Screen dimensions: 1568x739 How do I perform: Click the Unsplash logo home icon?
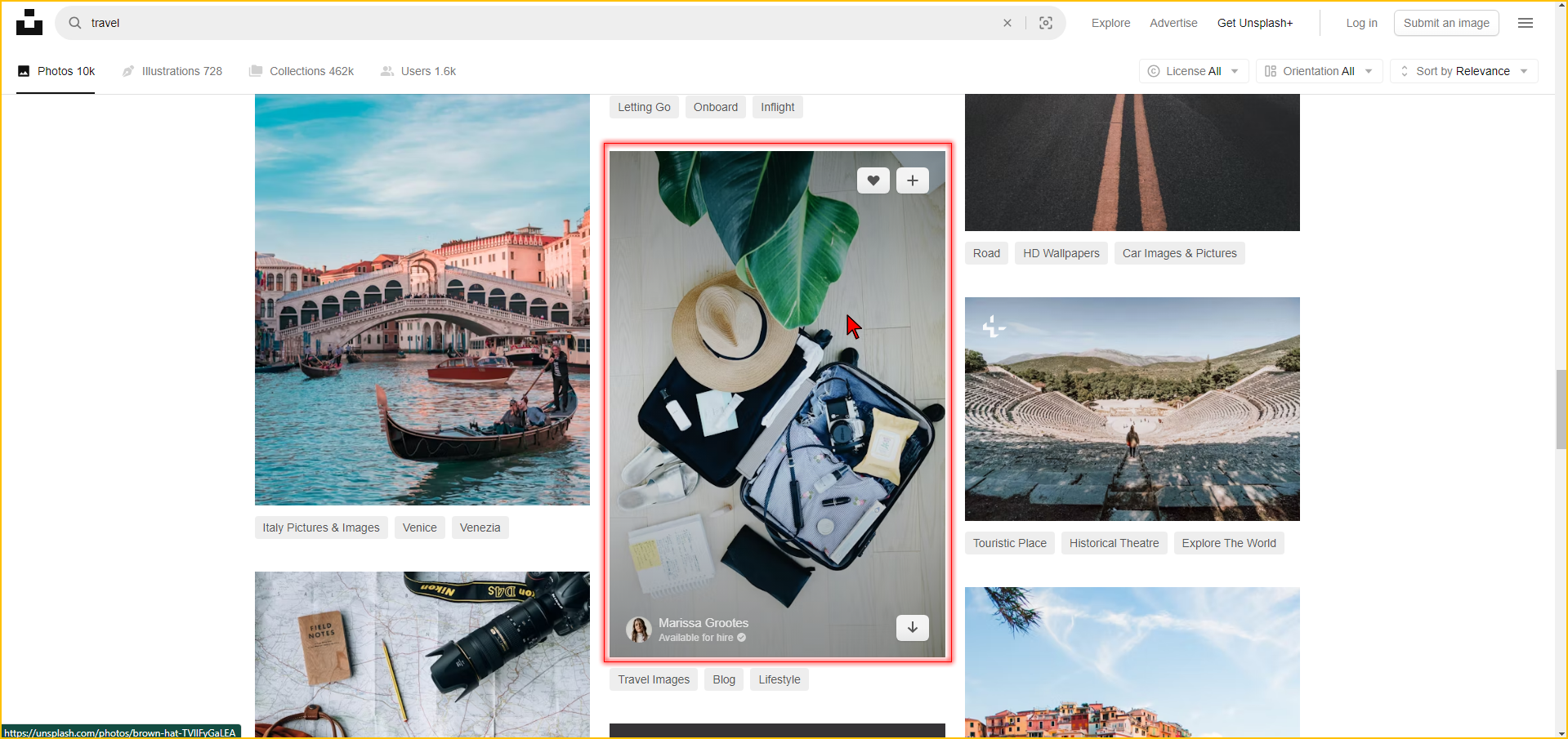29,23
